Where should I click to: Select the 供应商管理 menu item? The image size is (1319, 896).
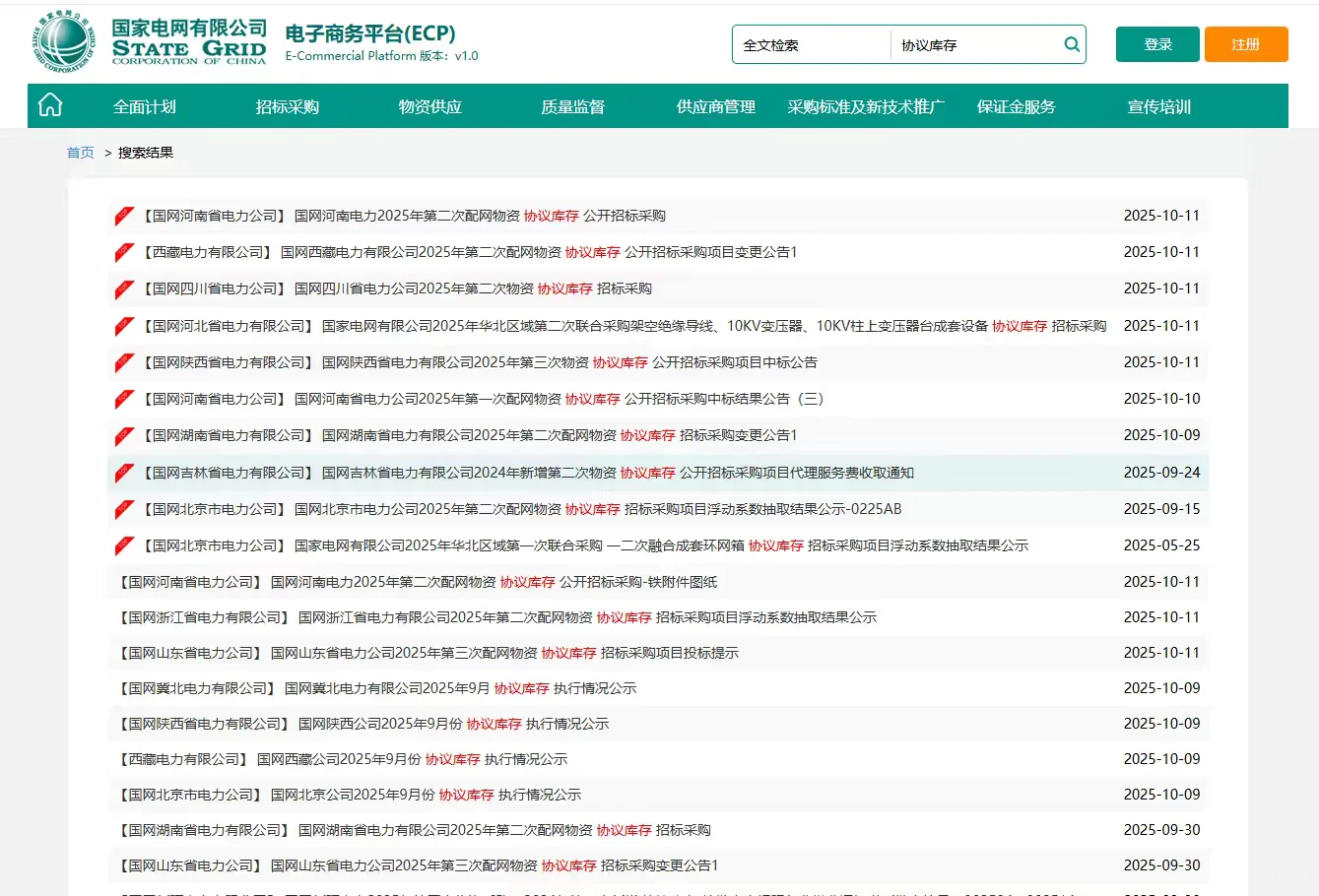714,106
